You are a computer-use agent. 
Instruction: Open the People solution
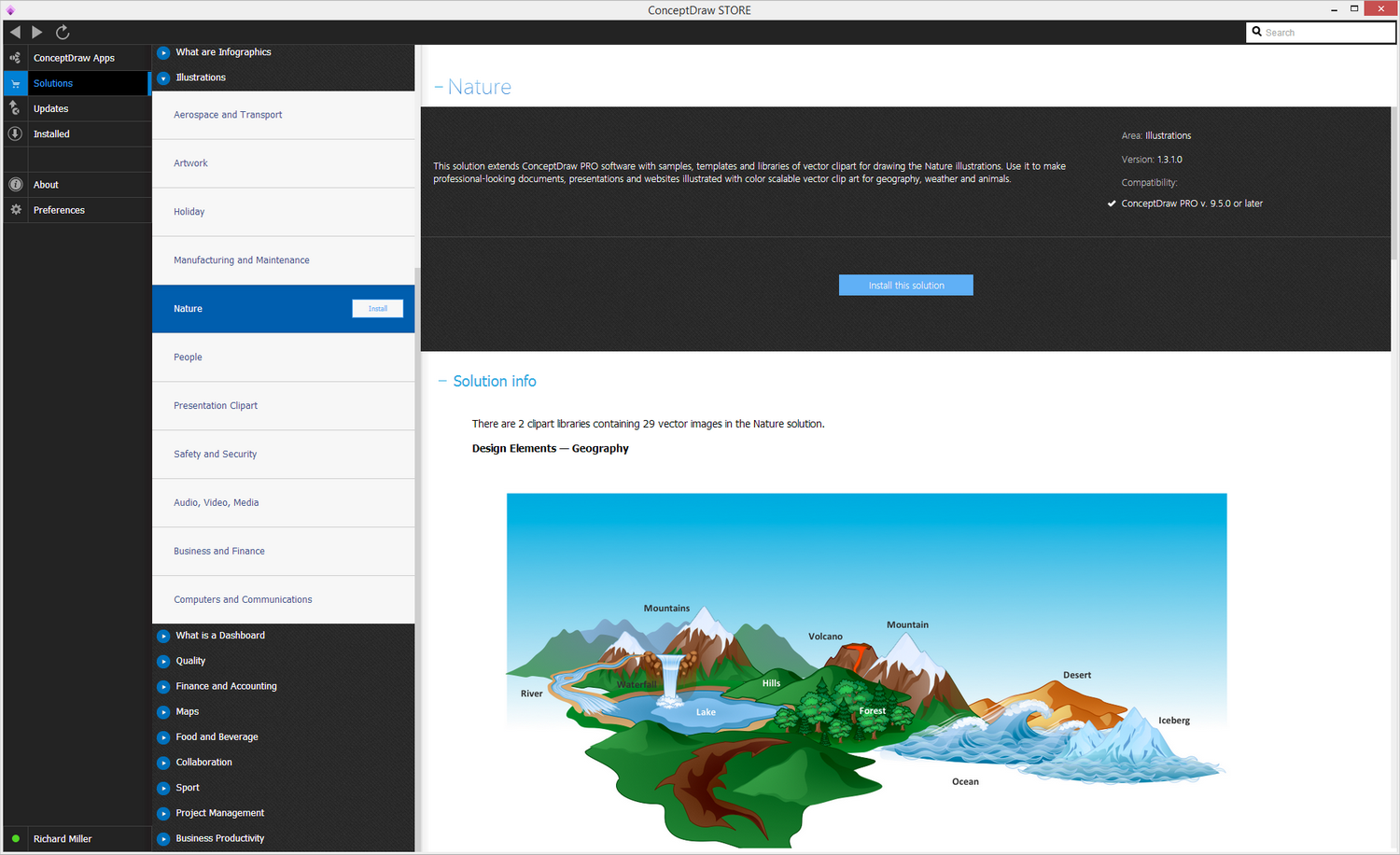pyautogui.click(x=283, y=357)
